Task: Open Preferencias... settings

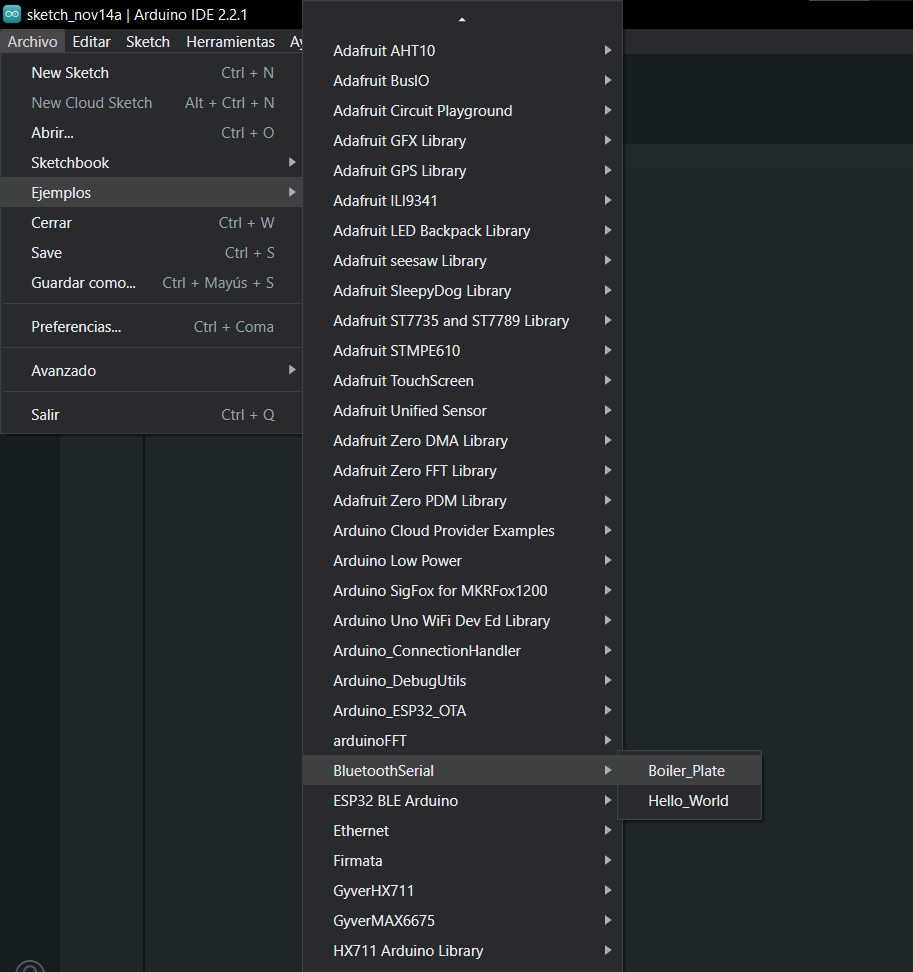Action: (152, 327)
